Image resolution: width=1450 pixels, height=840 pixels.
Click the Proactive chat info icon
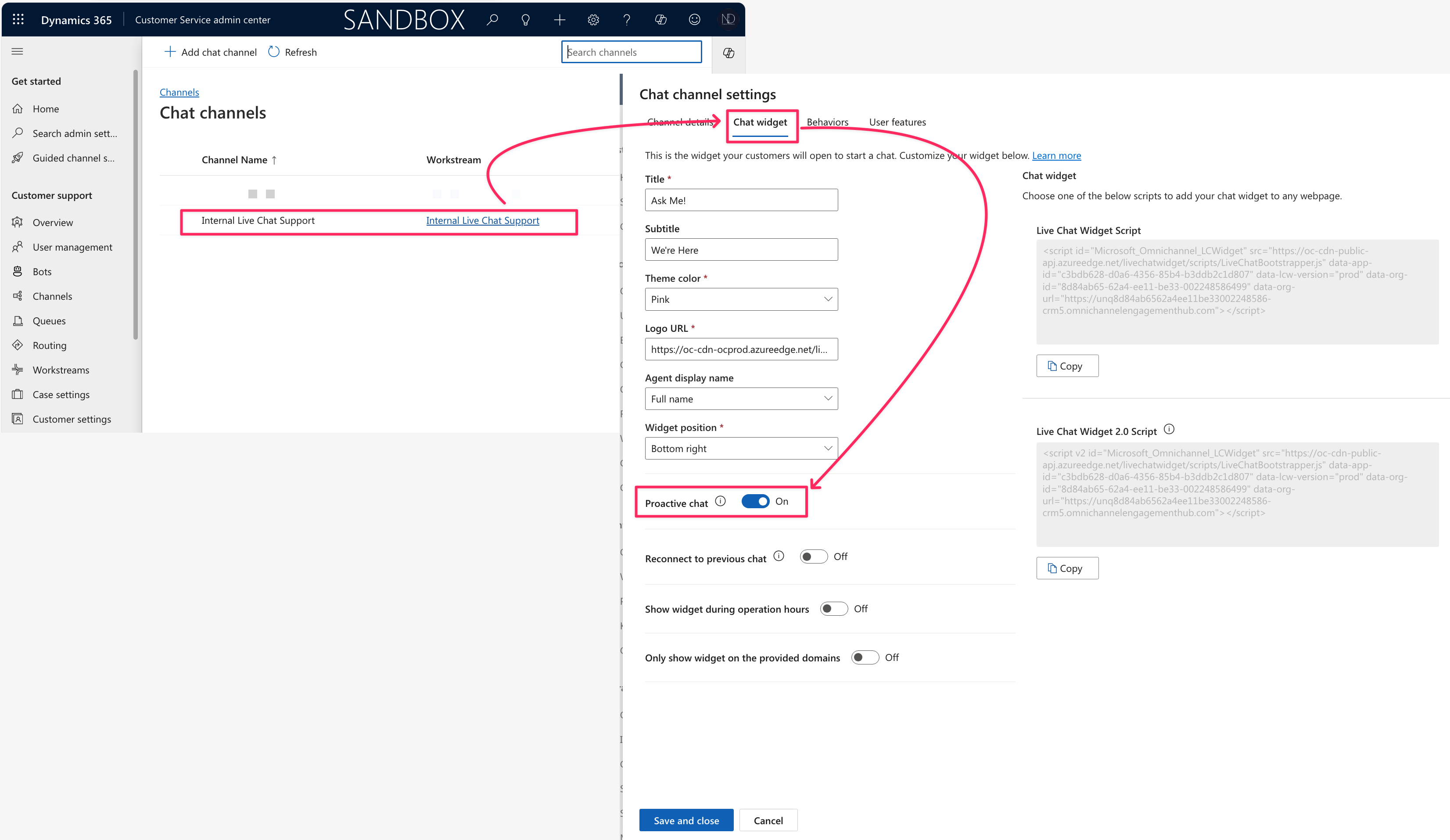click(721, 501)
